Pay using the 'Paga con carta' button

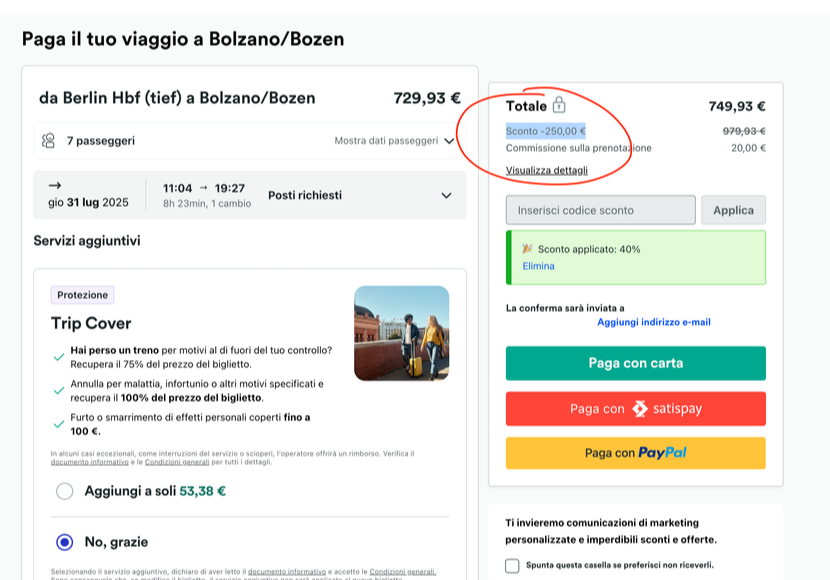tap(635, 363)
